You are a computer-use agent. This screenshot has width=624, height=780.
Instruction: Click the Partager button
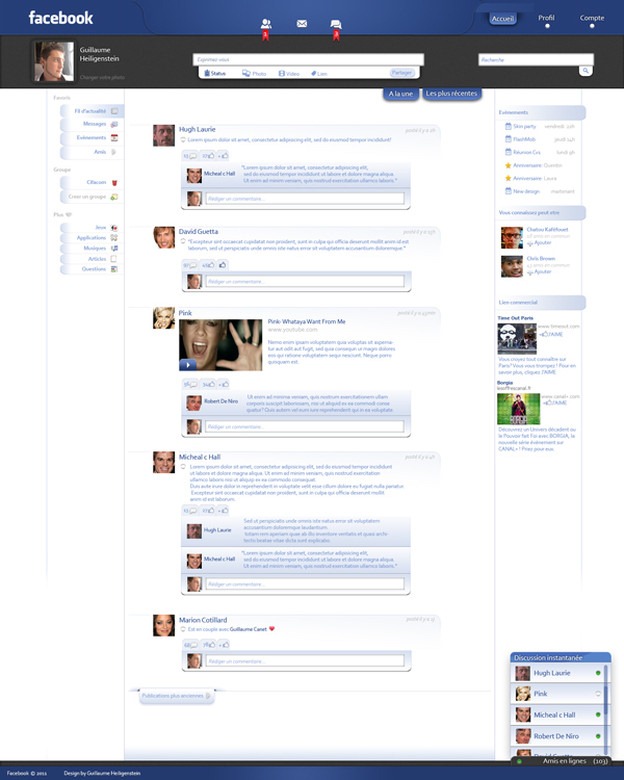click(x=402, y=73)
